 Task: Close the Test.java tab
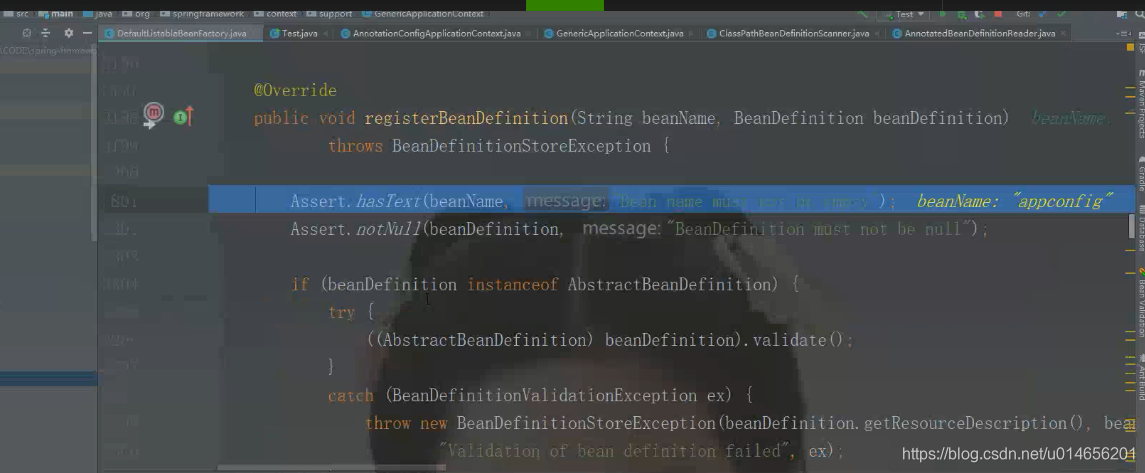[326, 34]
